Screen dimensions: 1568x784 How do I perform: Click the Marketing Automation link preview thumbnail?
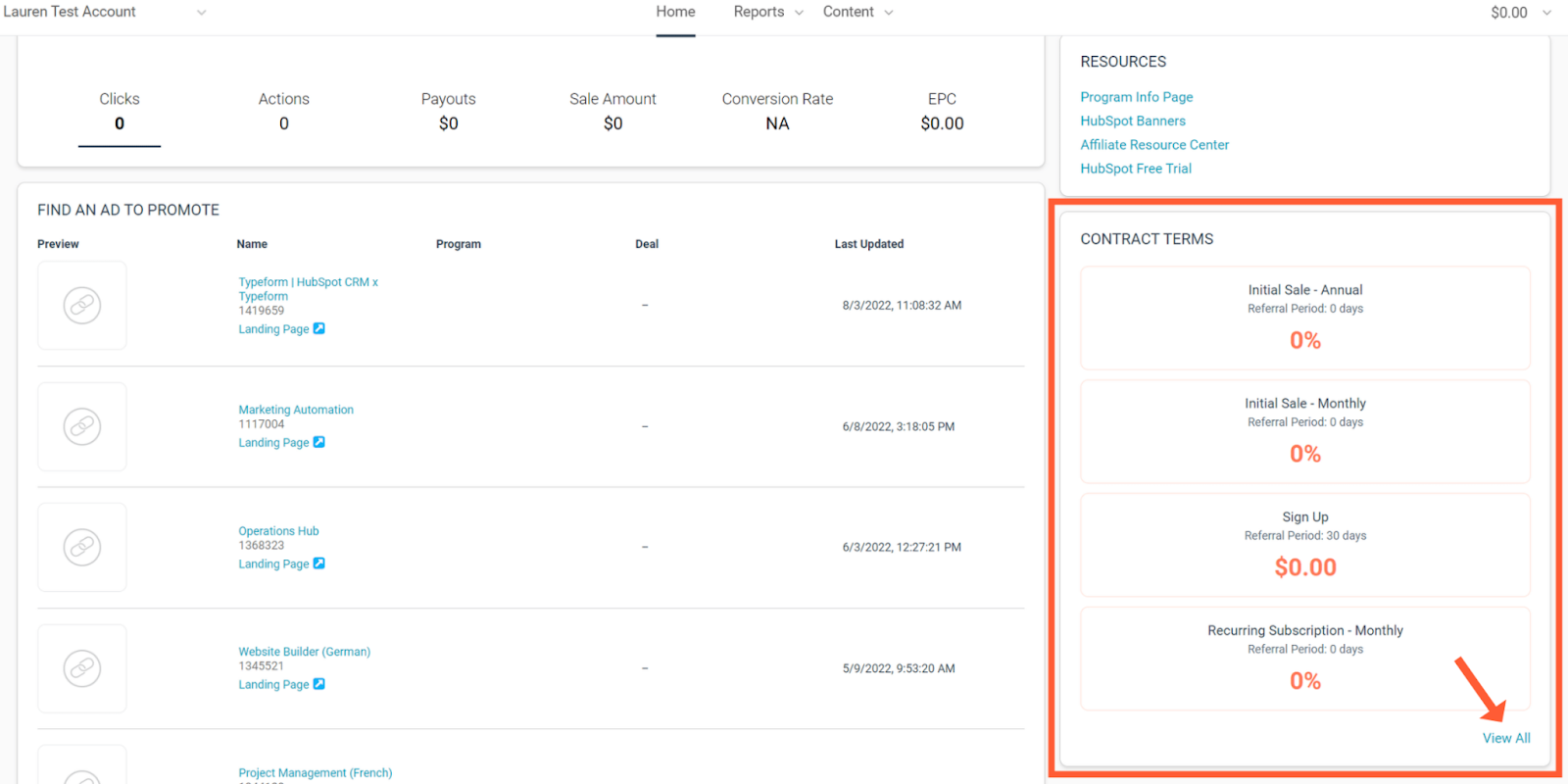tap(82, 426)
